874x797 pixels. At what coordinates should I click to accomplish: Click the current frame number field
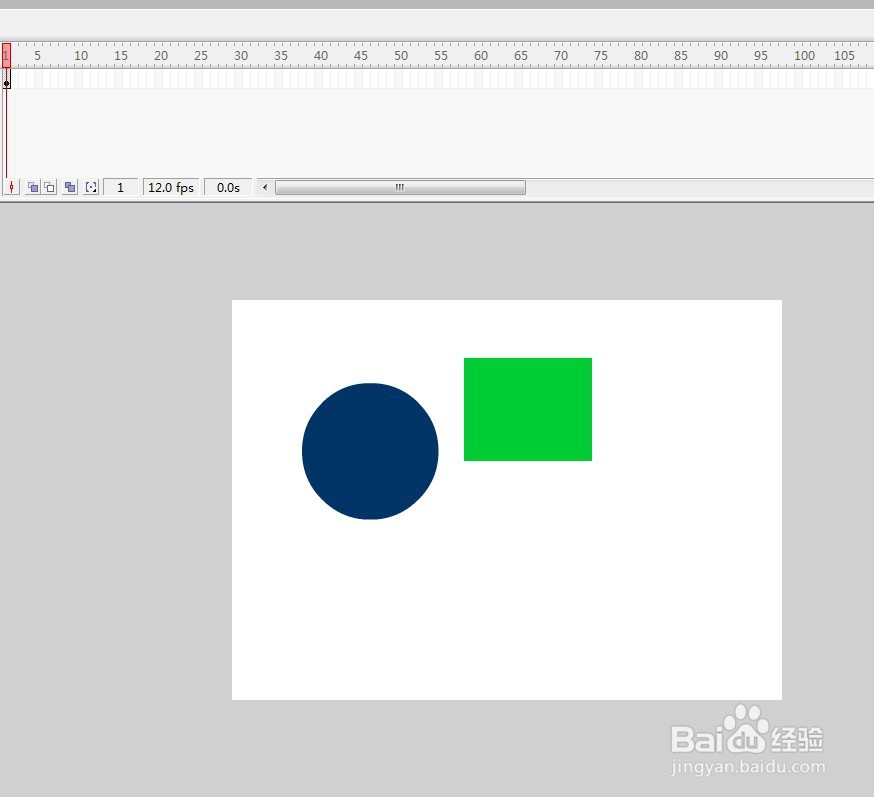coord(120,187)
